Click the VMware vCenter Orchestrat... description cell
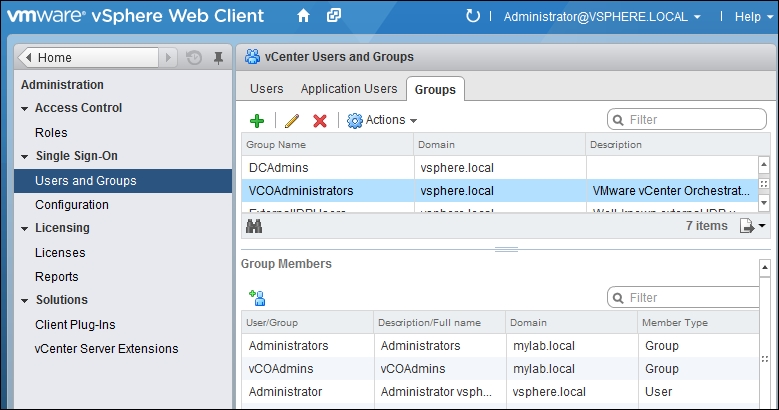The image size is (779, 410). pos(671,191)
